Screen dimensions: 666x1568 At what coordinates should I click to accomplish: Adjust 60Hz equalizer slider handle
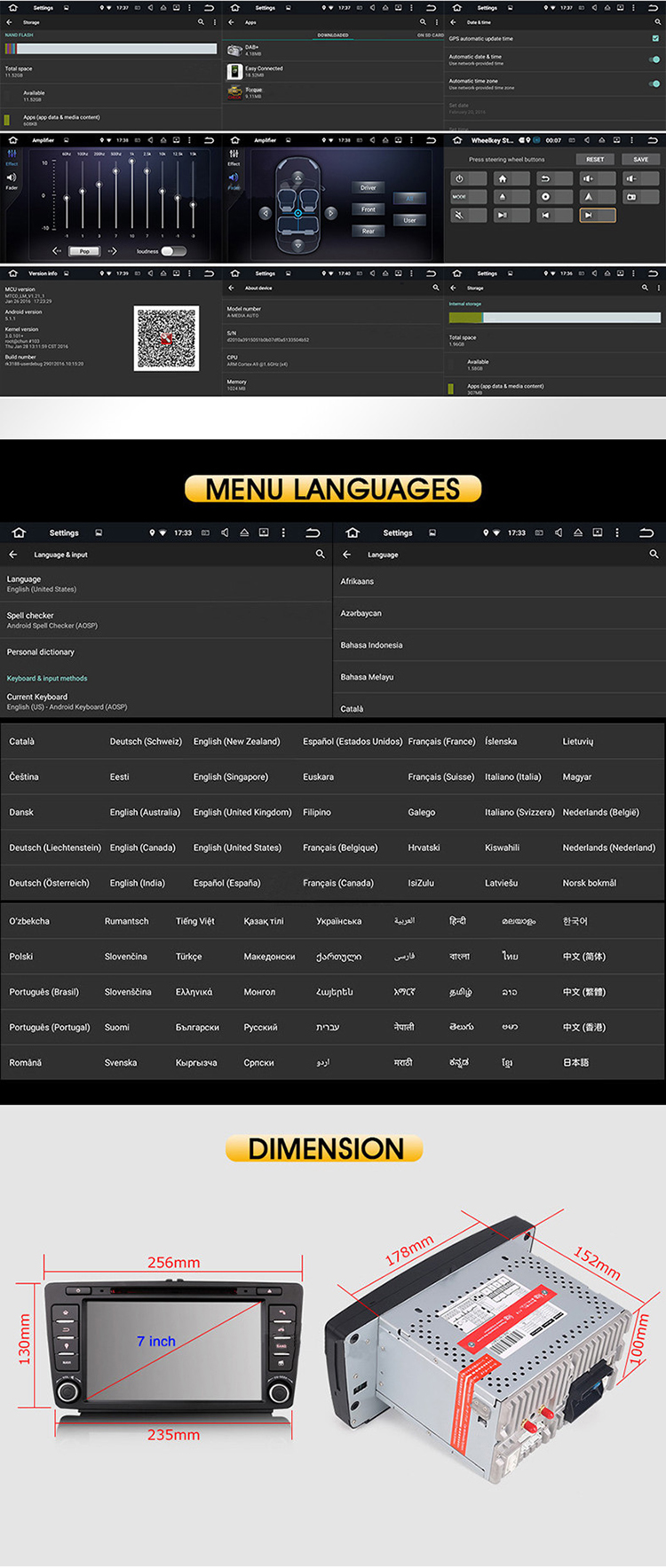(x=67, y=197)
